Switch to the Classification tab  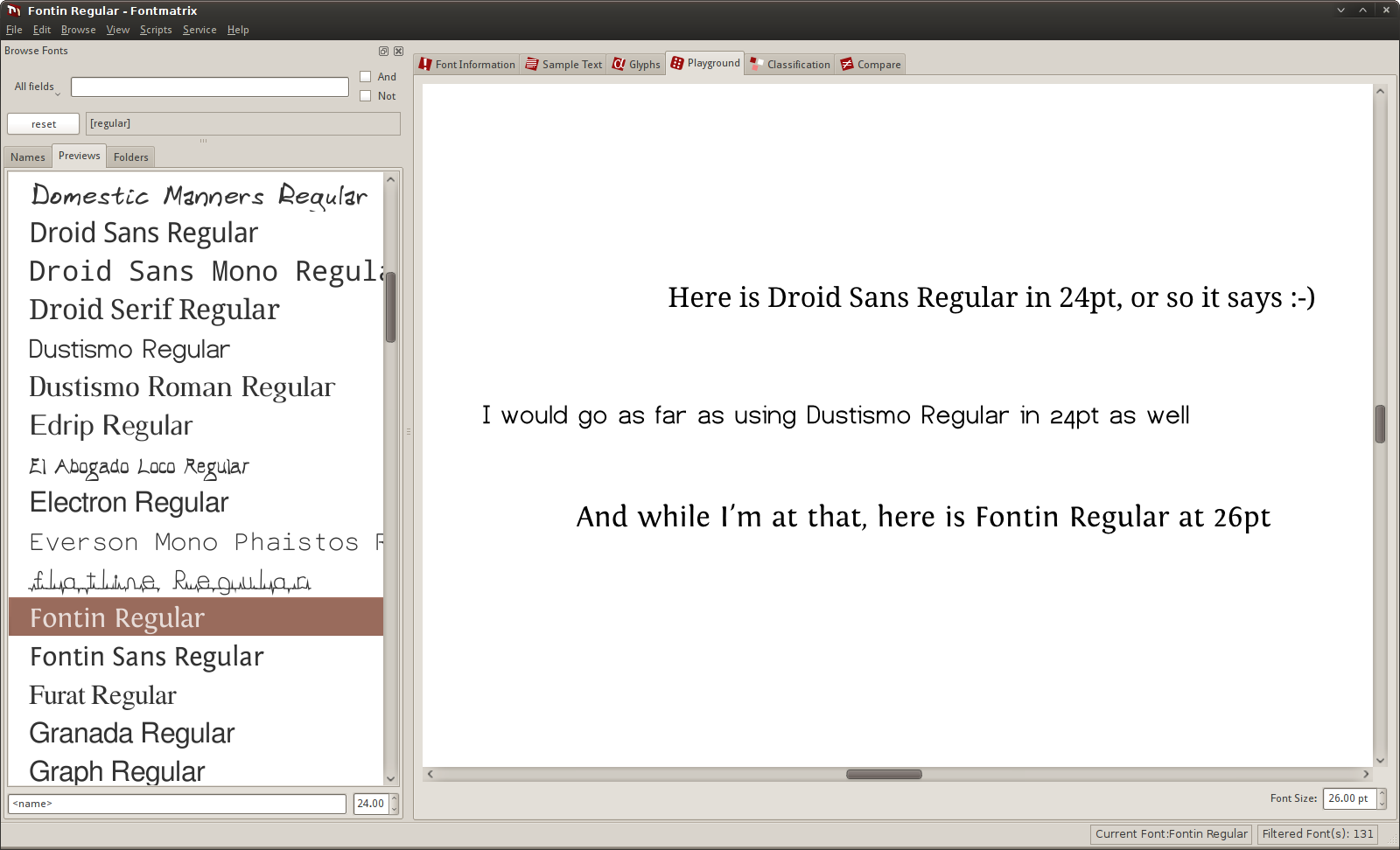coord(790,64)
